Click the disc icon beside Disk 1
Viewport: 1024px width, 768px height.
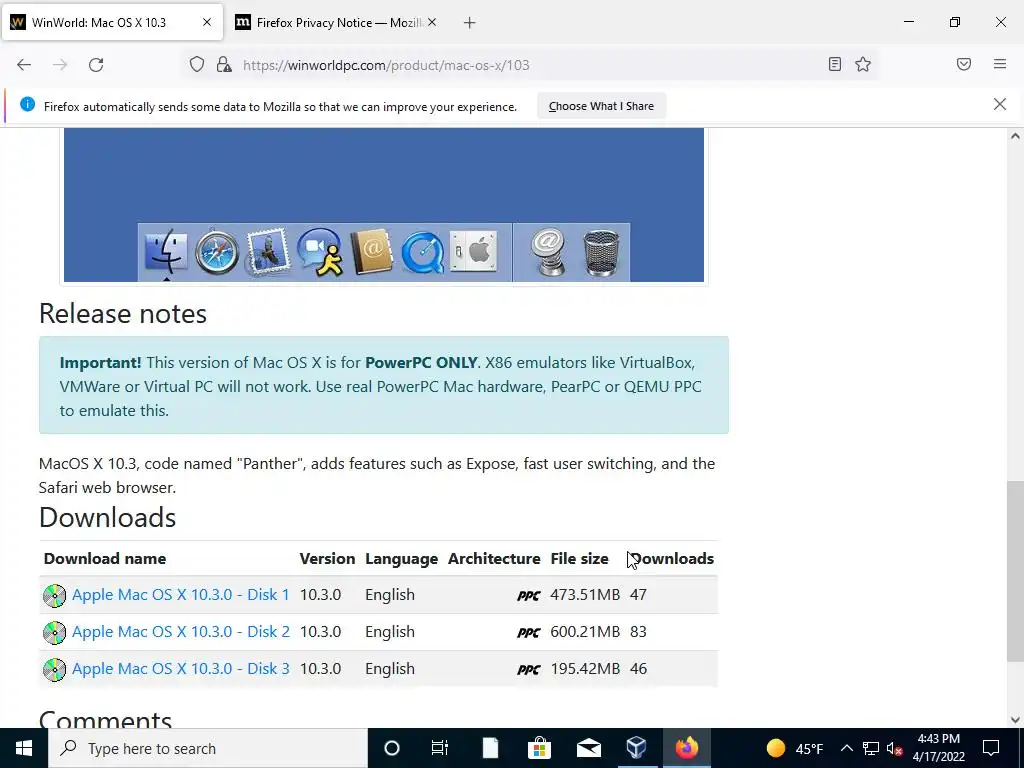(x=54, y=596)
